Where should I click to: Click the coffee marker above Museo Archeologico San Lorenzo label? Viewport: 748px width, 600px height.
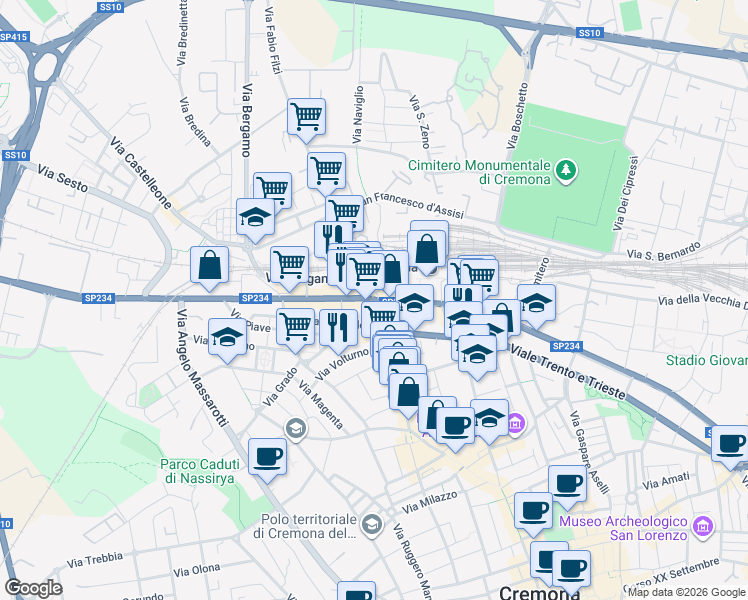[533, 511]
